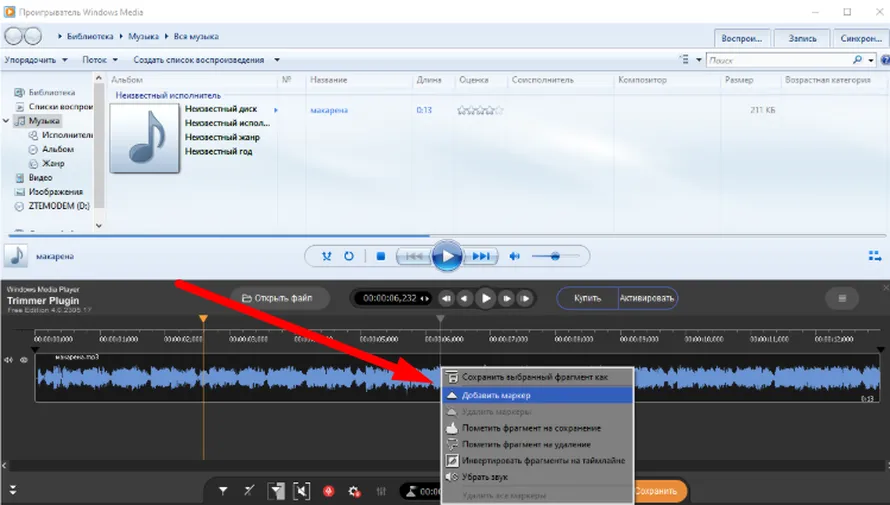Click Создать список воспроизведения button

point(199,60)
